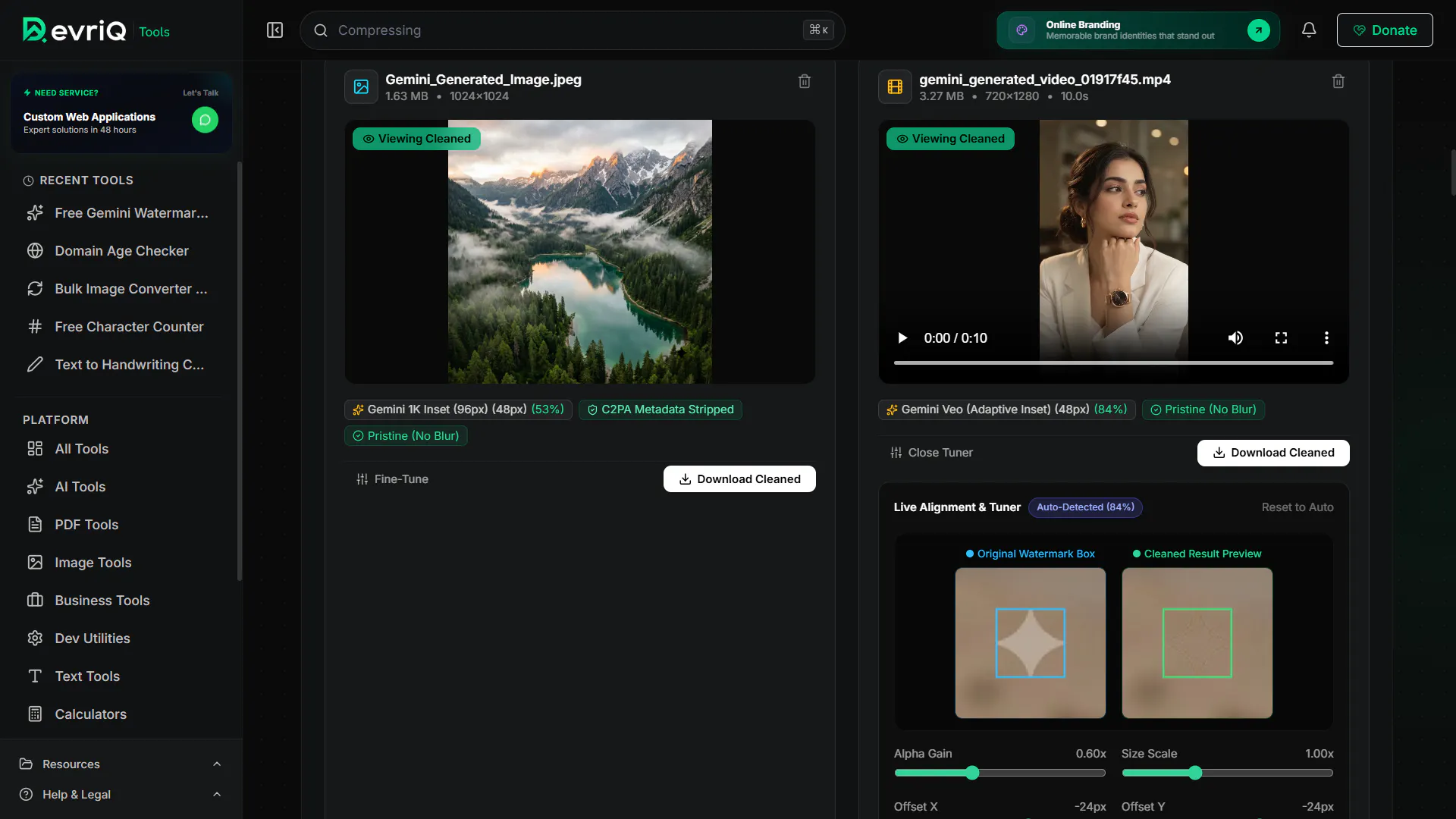Enter video fullscreen mode

pyautogui.click(x=1281, y=338)
